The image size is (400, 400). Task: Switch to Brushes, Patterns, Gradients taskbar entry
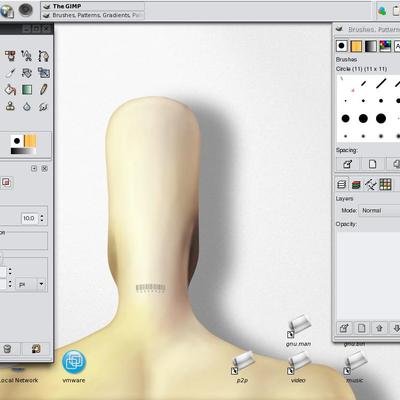coord(93,15)
